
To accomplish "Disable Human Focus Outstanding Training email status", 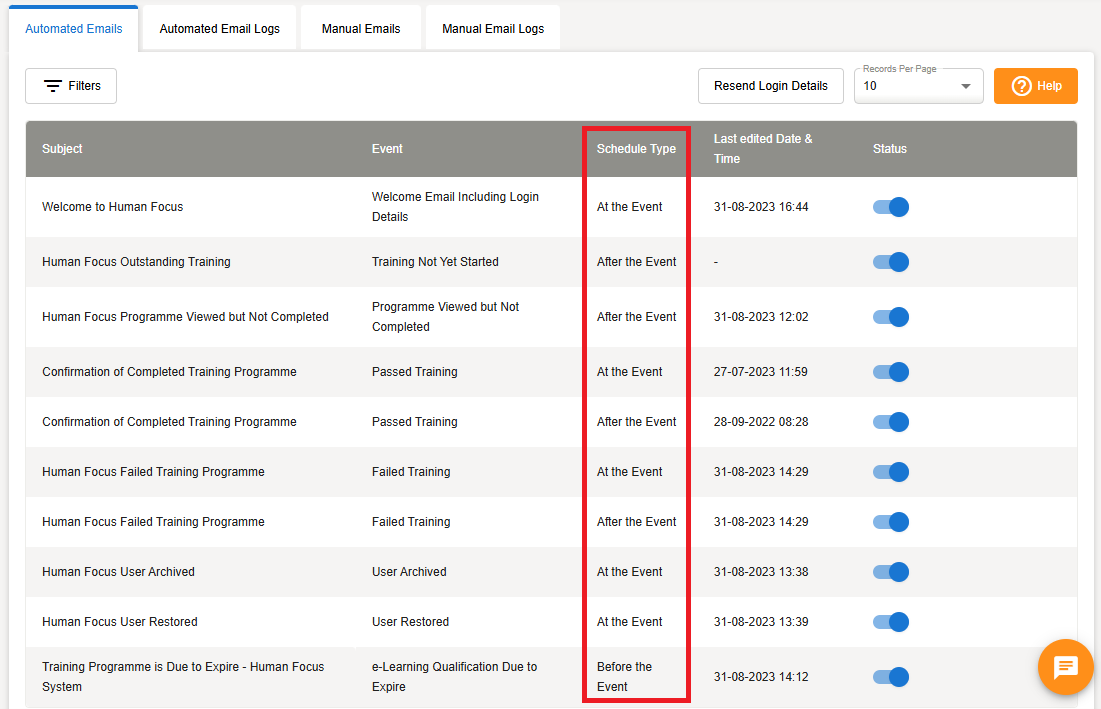I will click(x=890, y=262).
